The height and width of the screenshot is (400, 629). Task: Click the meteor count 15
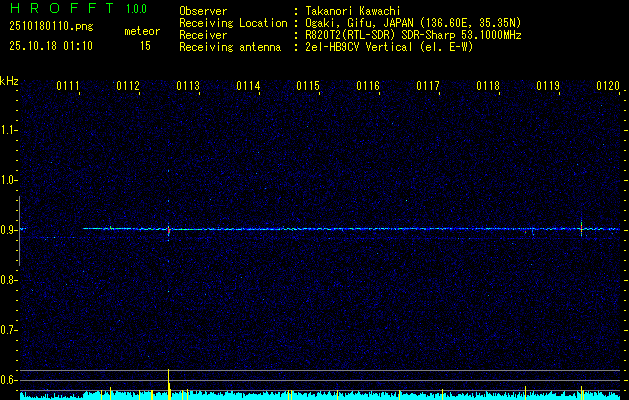click(x=145, y=46)
